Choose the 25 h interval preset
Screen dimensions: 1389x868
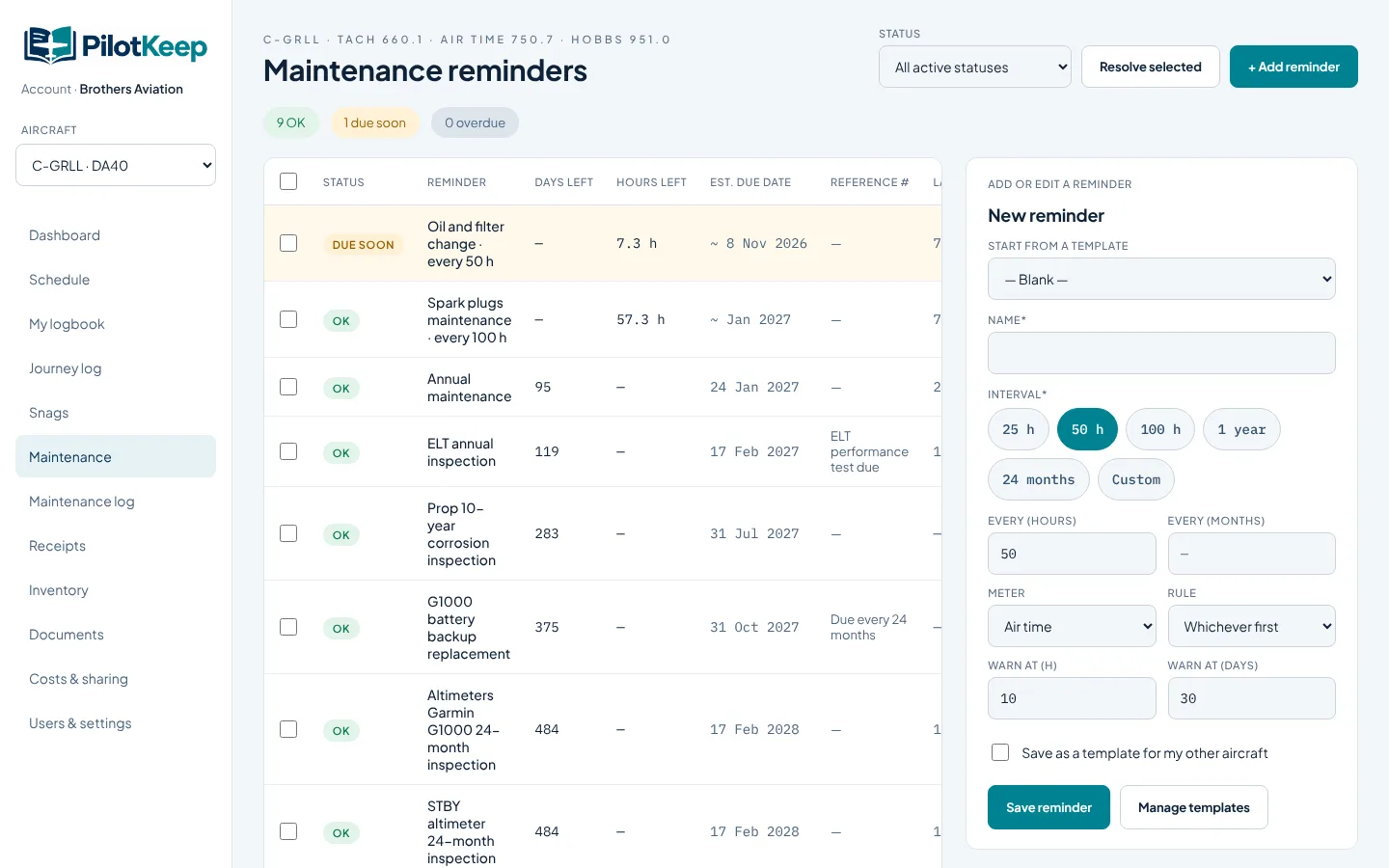pyautogui.click(x=1019, y=429)
